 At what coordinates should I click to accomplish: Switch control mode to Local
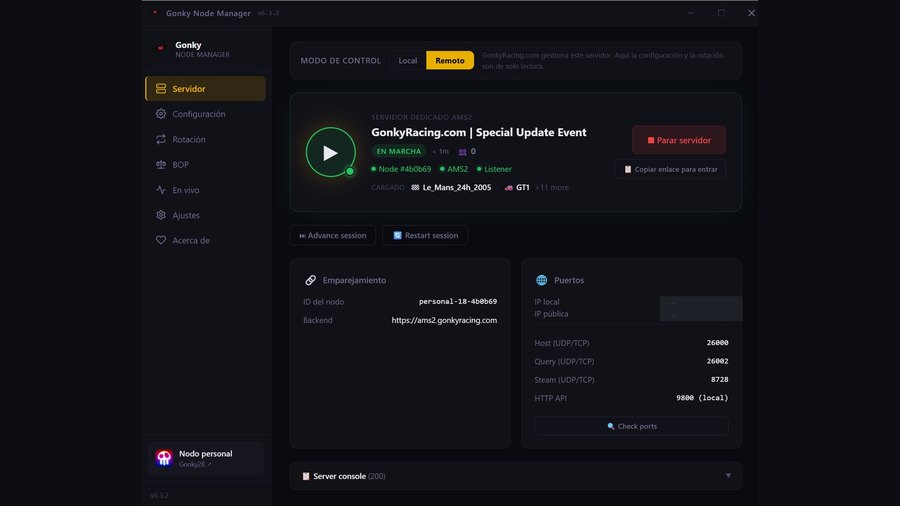(408, 60)
